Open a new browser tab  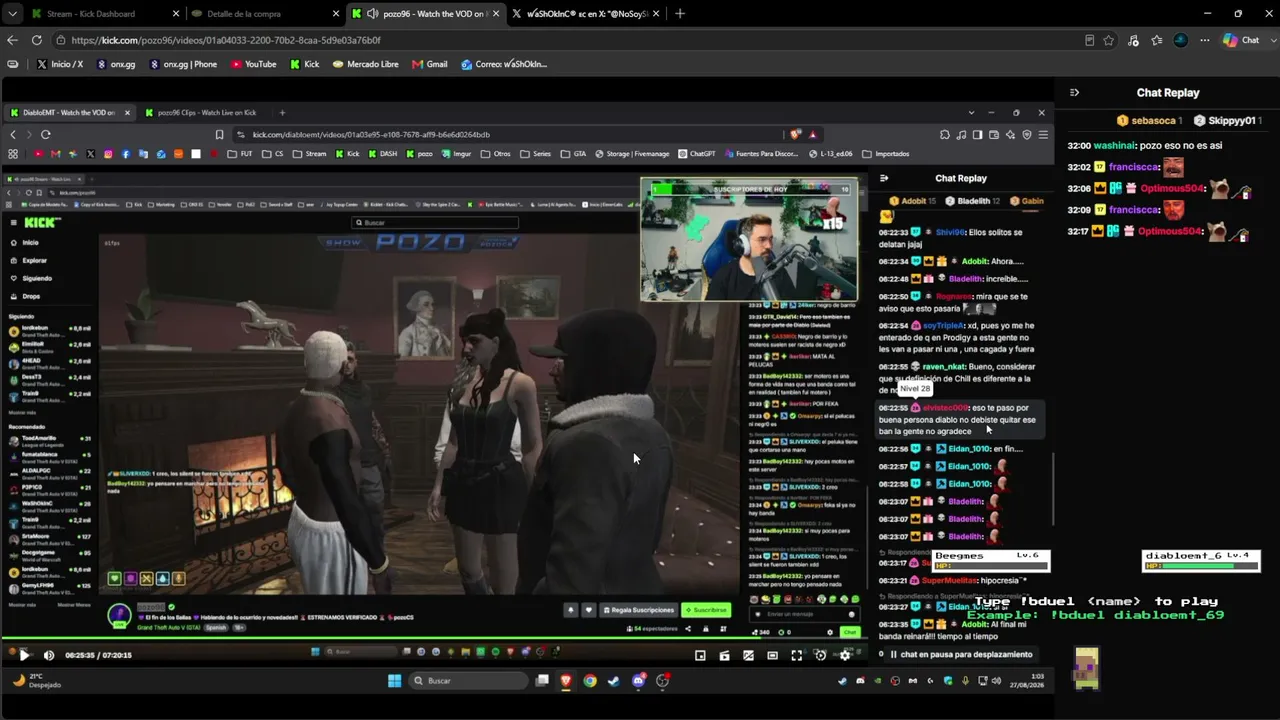click(x=680, y=14)
